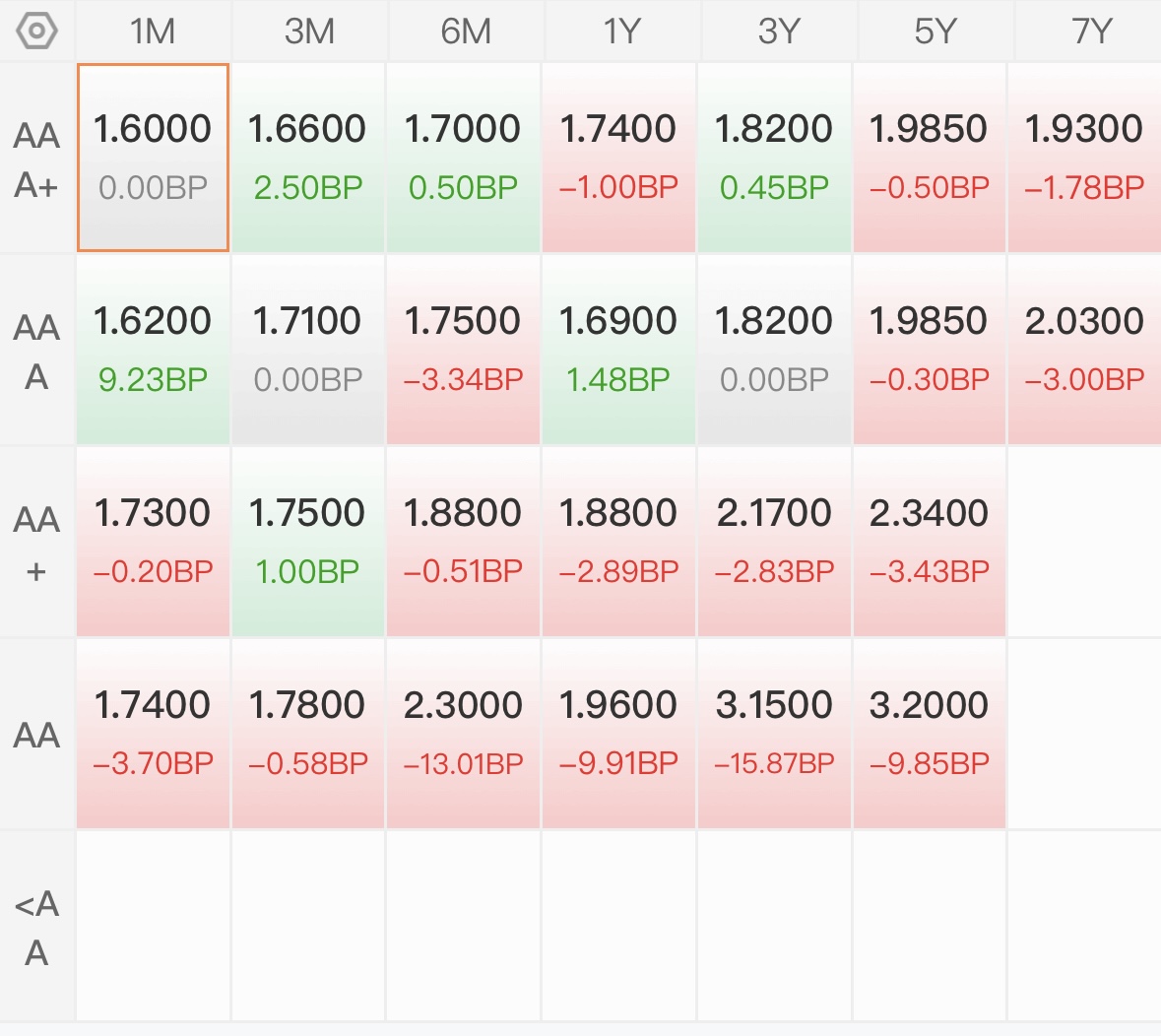
Task: Open the AA+ 3M cell with 1.00BP
Action: point(308,542)
